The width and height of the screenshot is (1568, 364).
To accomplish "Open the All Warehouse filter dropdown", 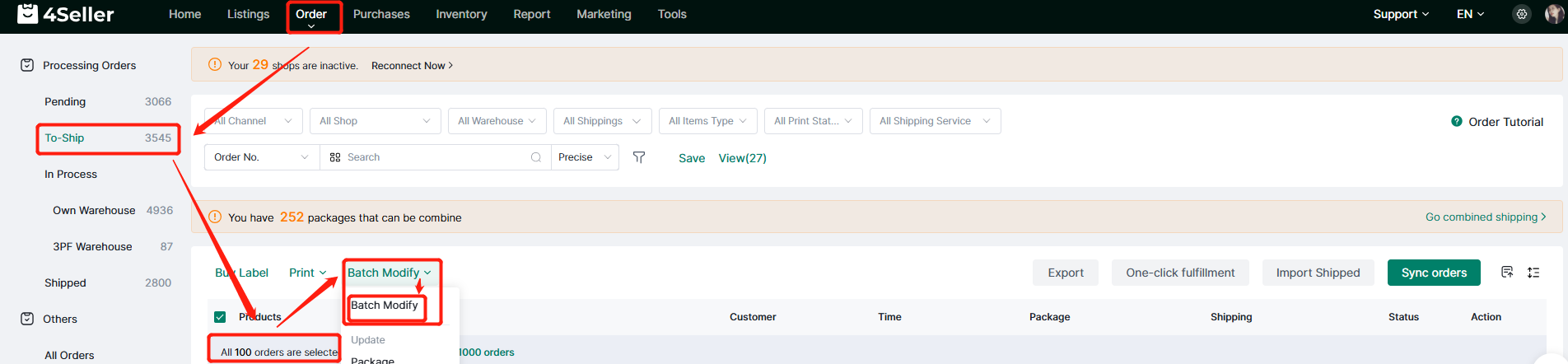I will pos(497,121).
